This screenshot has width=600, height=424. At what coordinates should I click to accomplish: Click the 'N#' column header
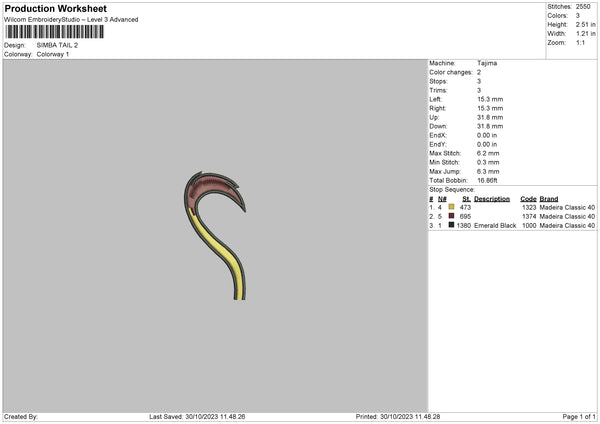click(x=442, y=199)
